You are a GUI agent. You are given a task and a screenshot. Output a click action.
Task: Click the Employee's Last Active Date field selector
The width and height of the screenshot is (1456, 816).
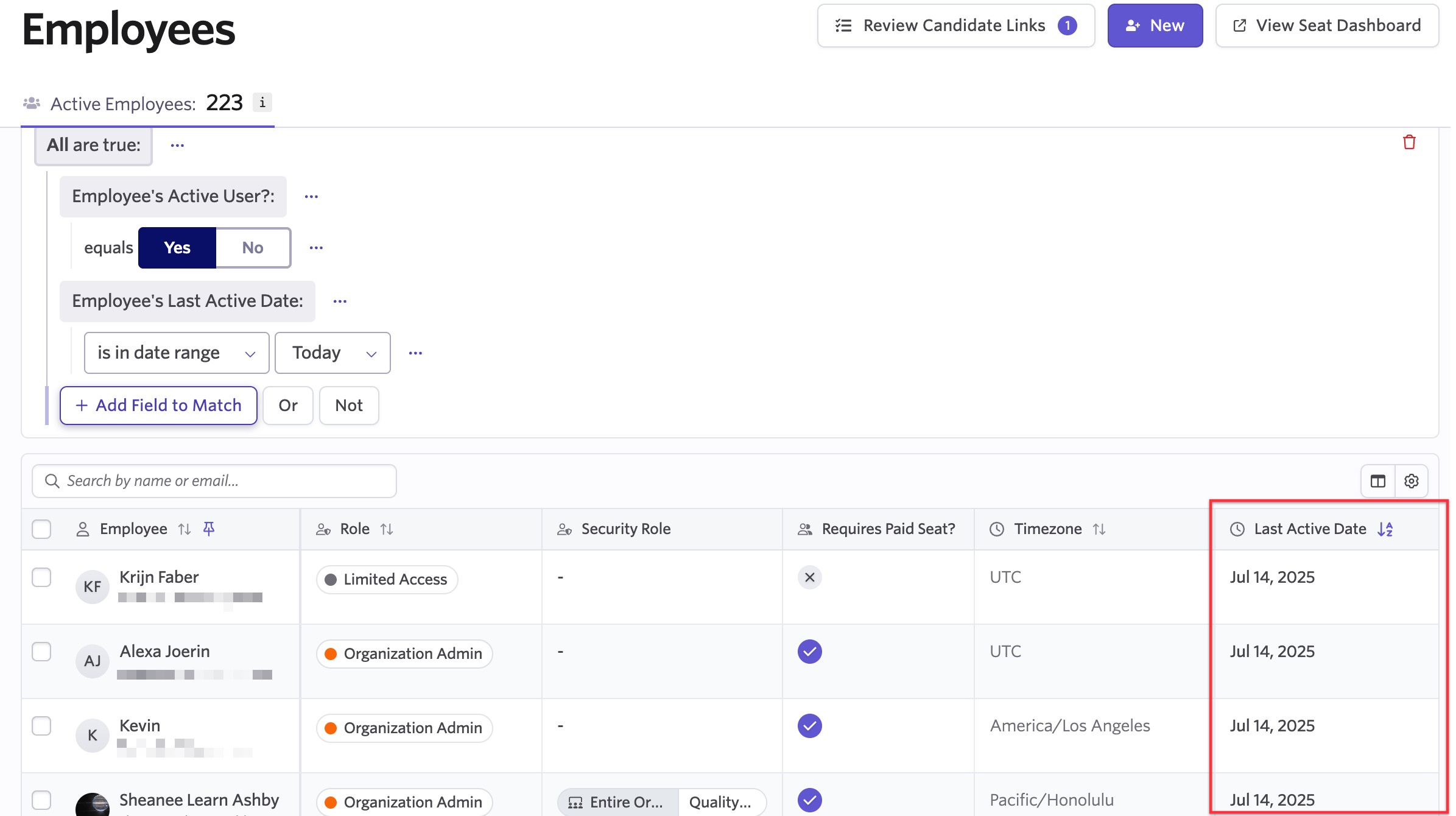(188, 301)
